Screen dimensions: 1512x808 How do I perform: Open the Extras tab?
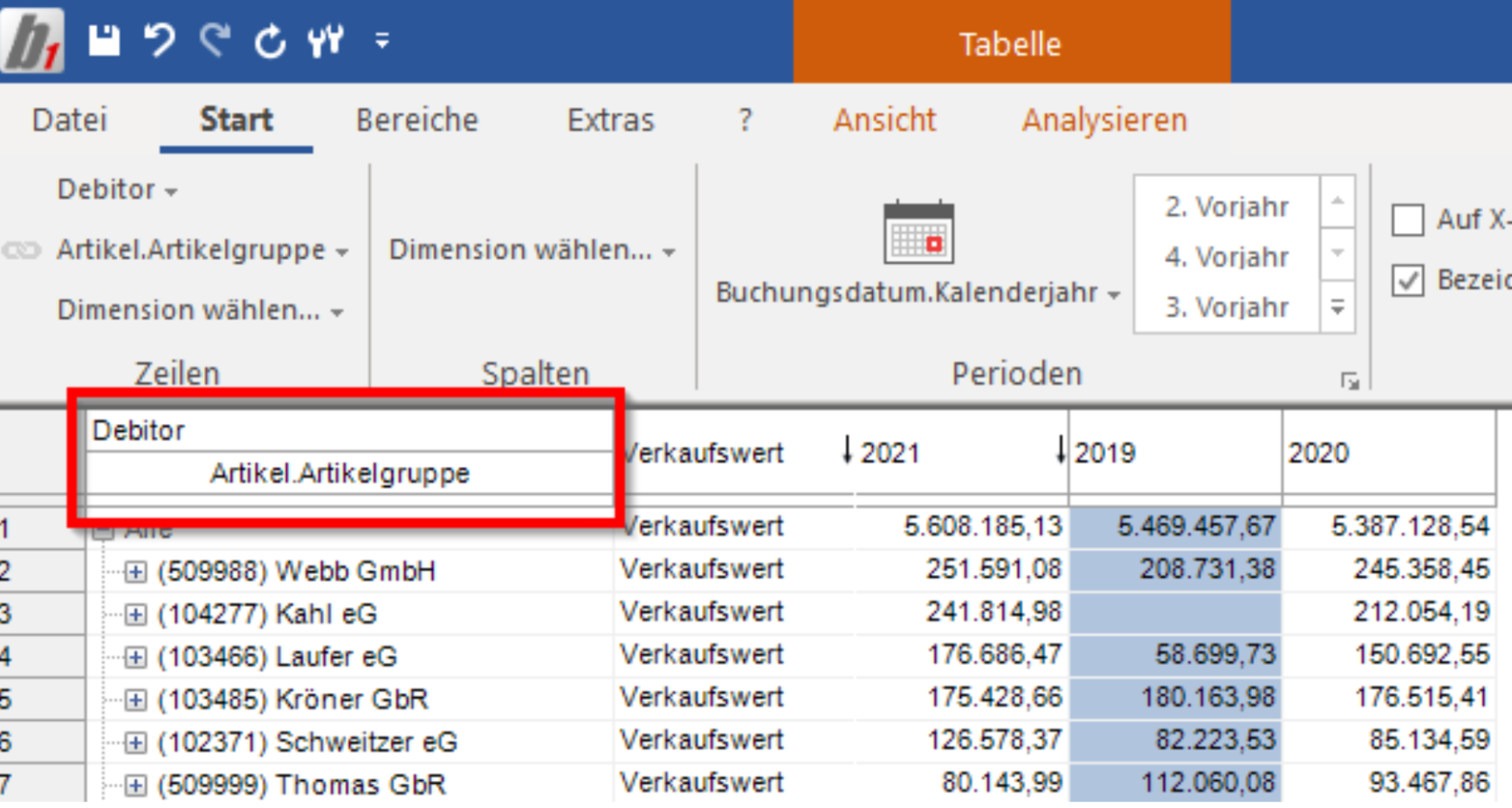610,120
